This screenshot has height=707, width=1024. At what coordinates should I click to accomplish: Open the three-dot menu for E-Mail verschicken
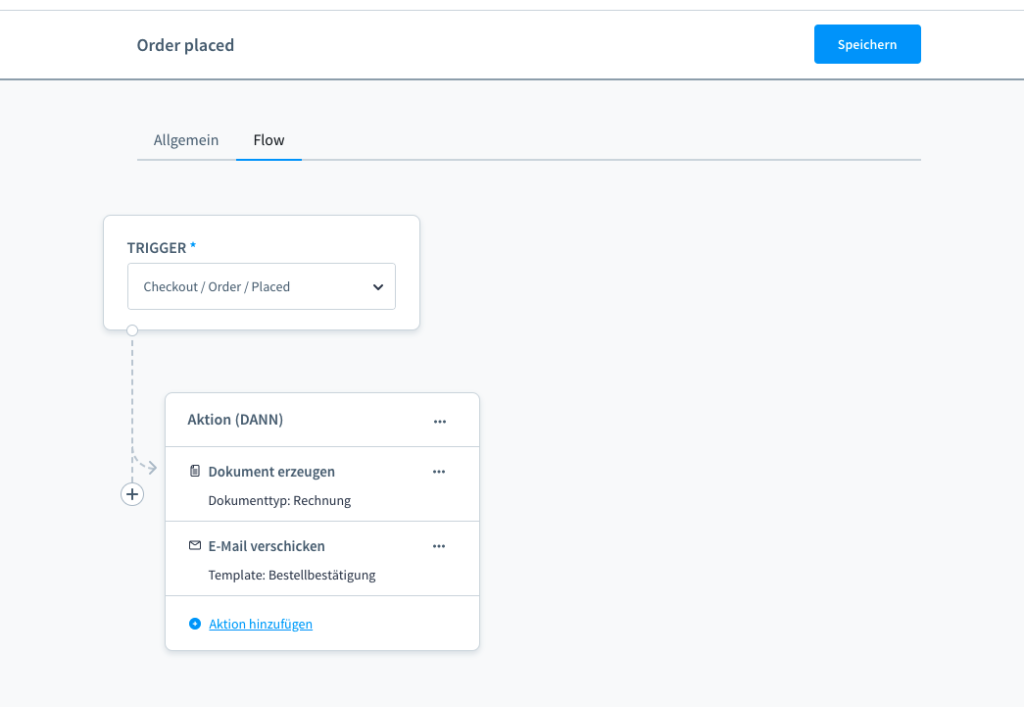coord(439,547)
